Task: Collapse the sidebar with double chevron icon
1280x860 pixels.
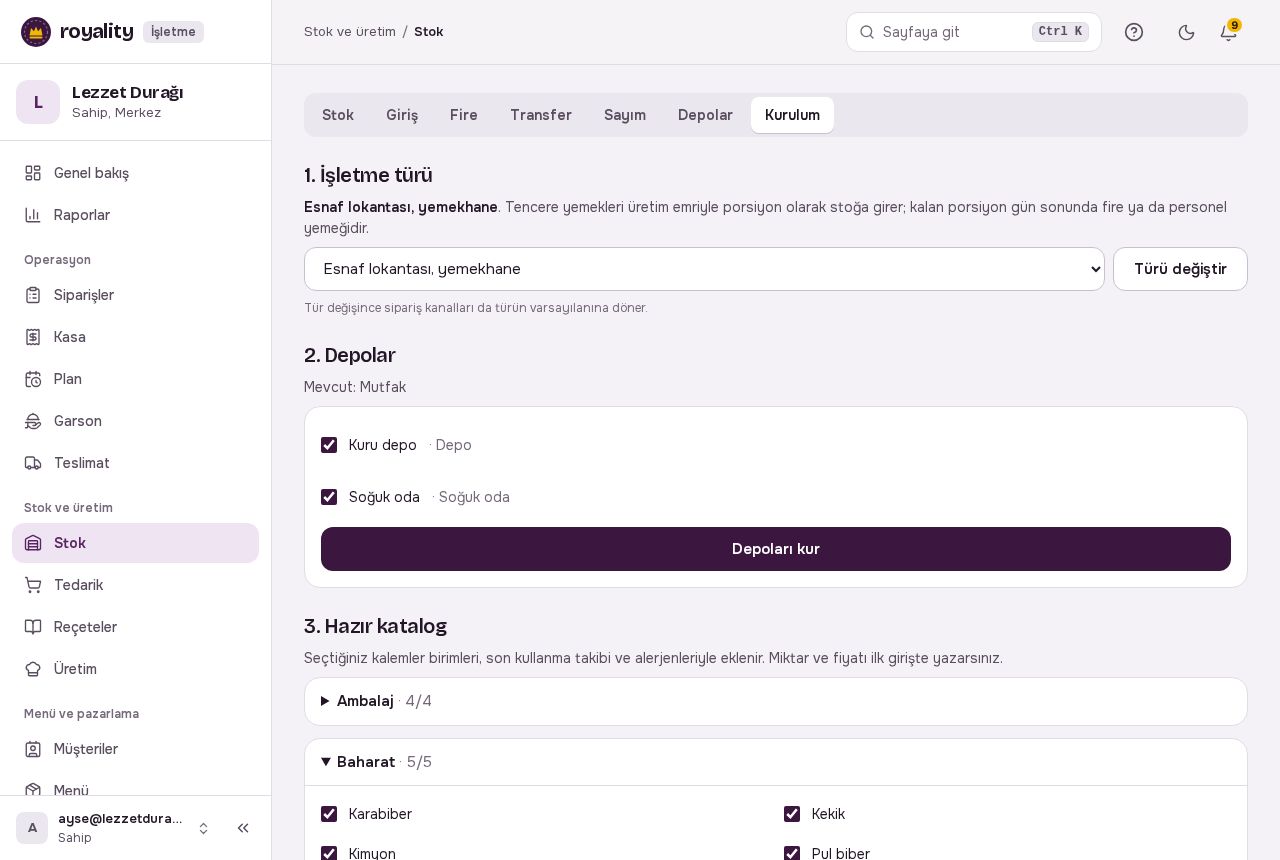Action: coord(243,828)
